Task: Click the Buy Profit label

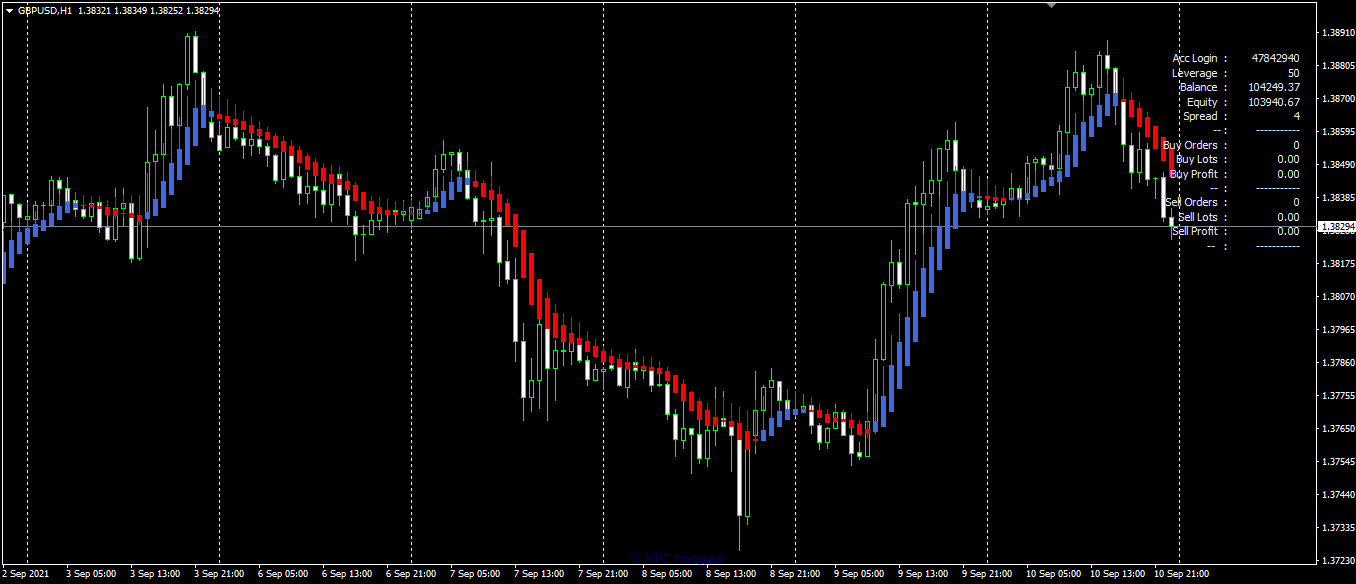Action: (x=1194, y=174)
